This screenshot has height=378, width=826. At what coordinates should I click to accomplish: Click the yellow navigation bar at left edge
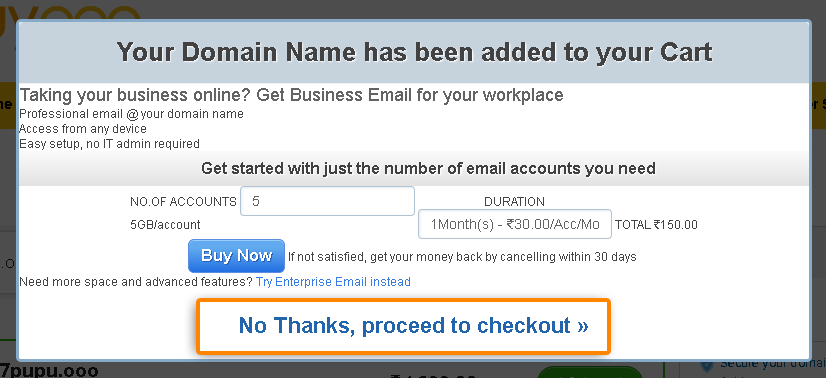(7, 105)
